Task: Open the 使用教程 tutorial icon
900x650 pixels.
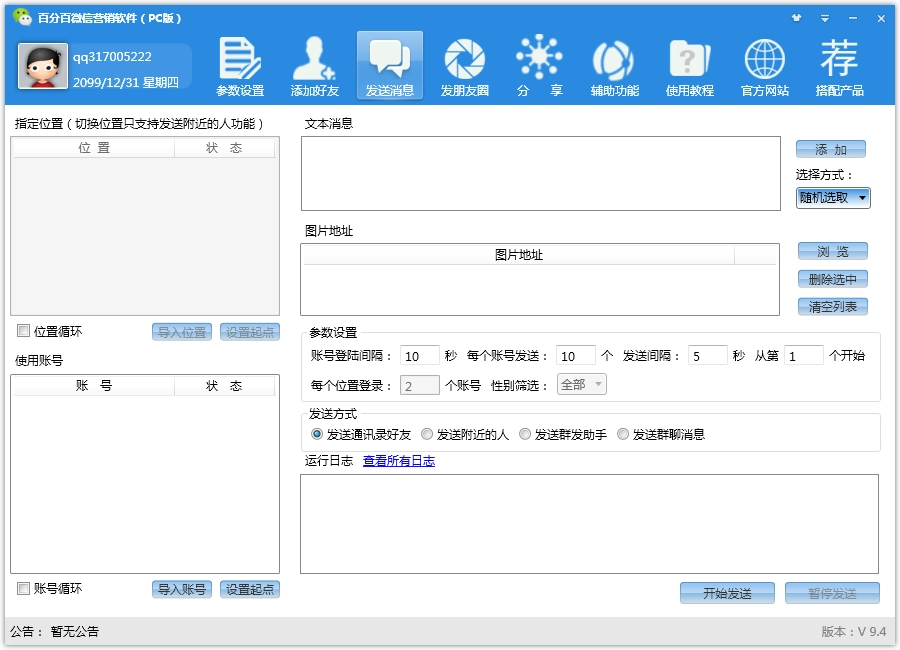Action: pos(689,66)
